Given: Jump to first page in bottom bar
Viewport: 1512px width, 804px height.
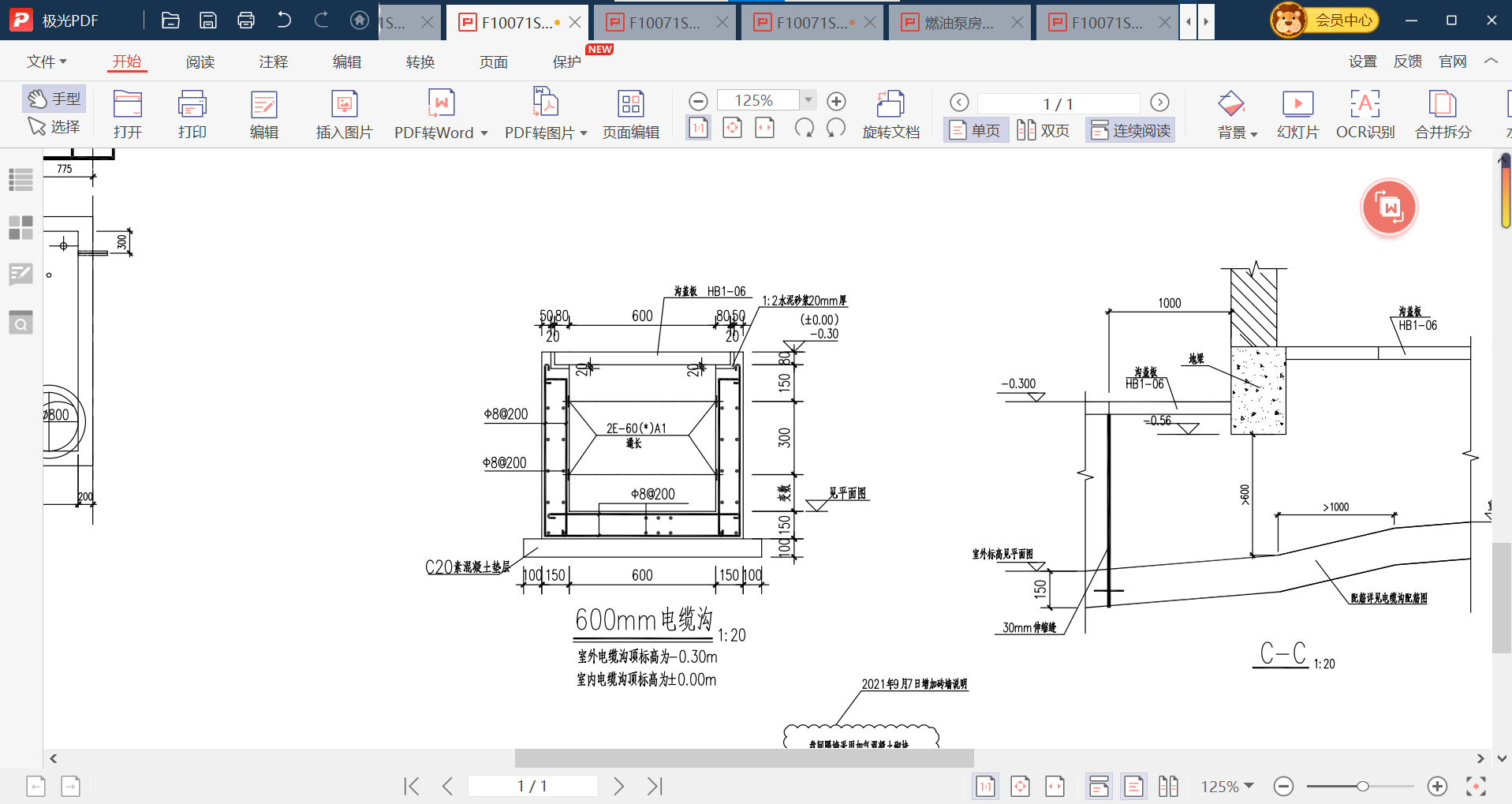Looking at the screenshot, I should (412, 786).
